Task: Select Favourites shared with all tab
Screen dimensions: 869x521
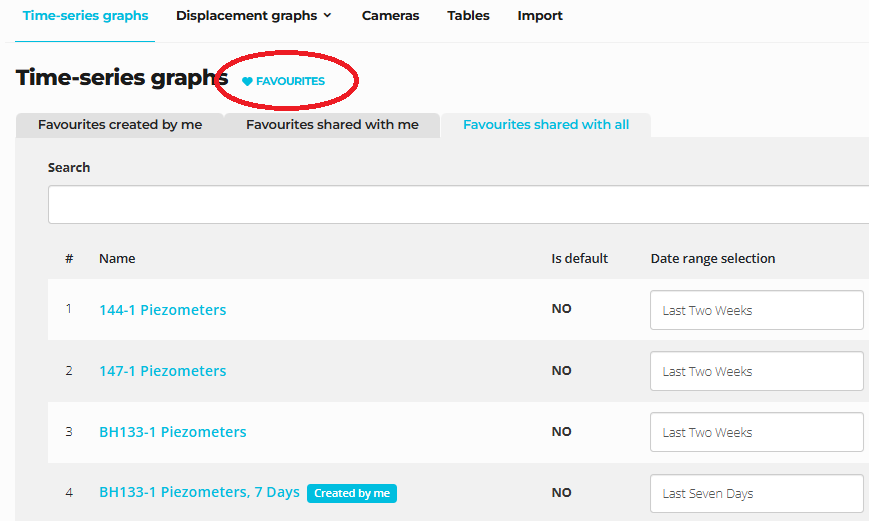Action: [x=546, y=125]
